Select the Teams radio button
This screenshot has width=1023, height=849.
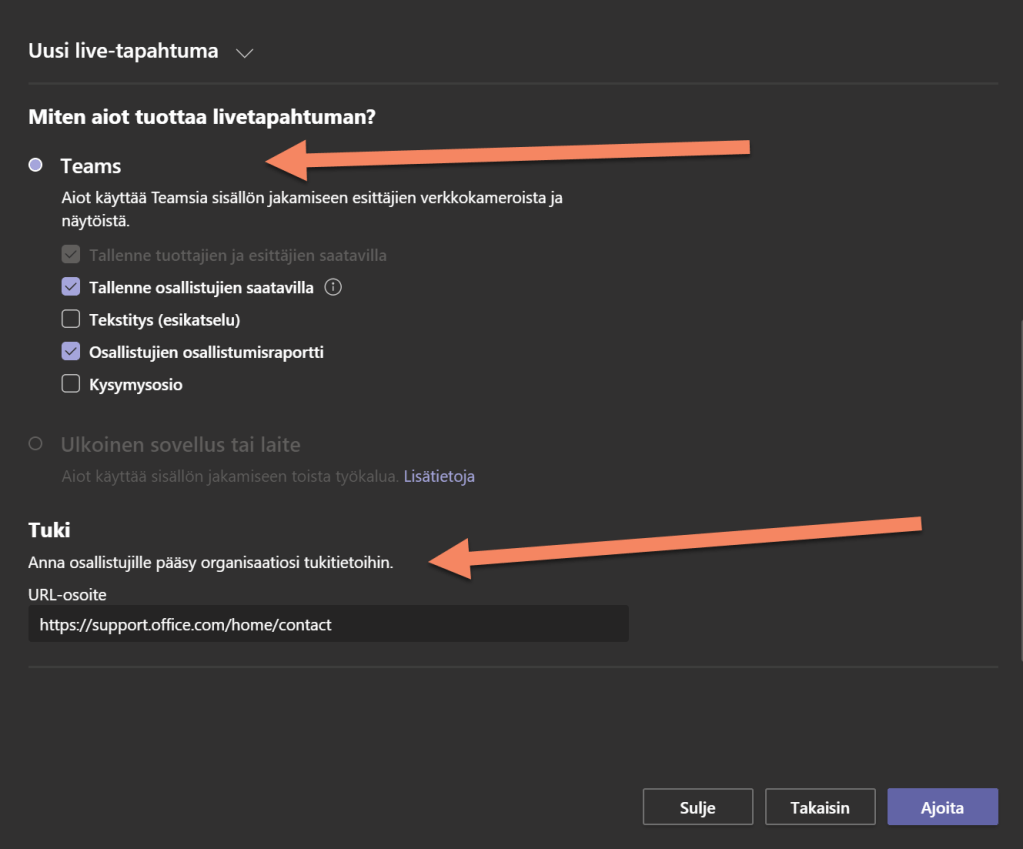pyautogui.click(x=36, y=166)
